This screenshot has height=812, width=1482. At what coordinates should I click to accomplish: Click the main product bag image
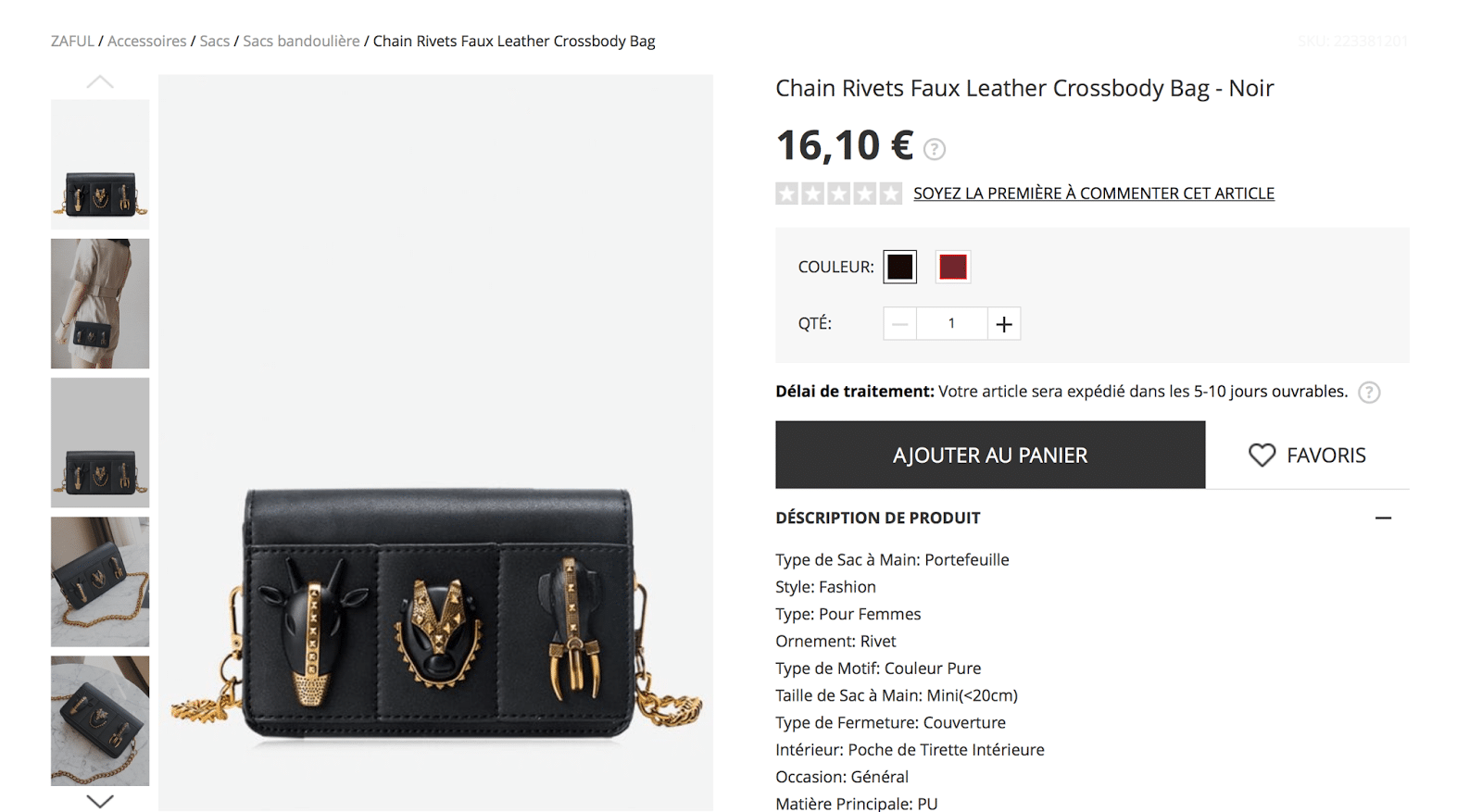[435, 611]
